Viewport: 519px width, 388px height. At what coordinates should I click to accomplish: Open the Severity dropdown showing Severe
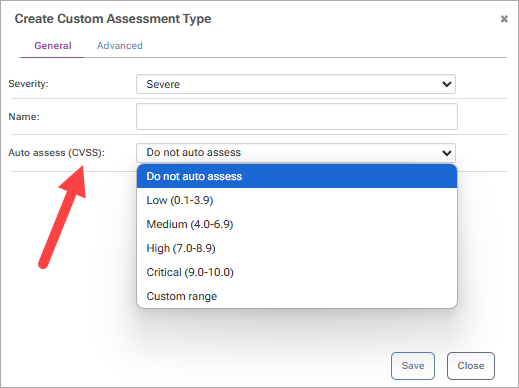pos(296,84)
